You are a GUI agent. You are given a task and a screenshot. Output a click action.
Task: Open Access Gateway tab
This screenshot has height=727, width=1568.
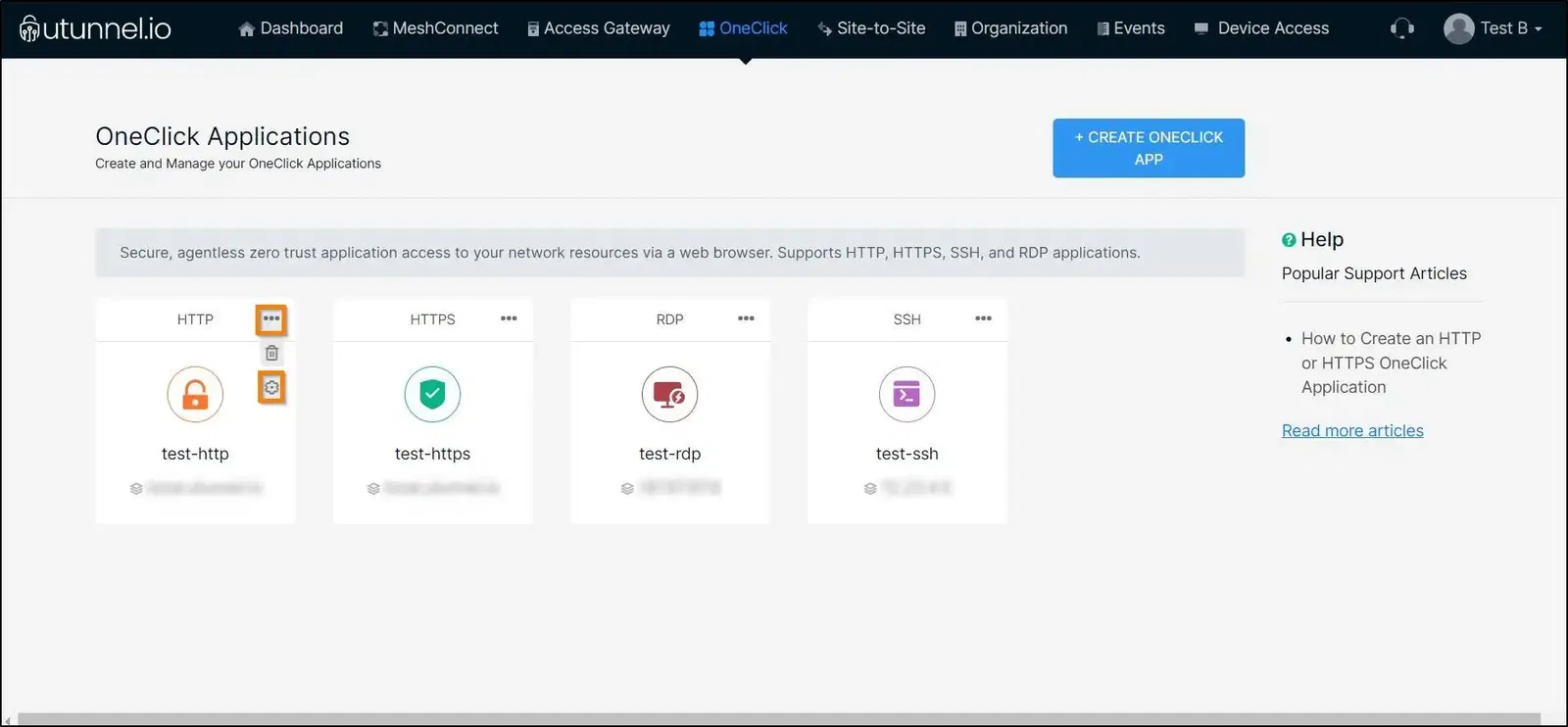click(599, 28)
